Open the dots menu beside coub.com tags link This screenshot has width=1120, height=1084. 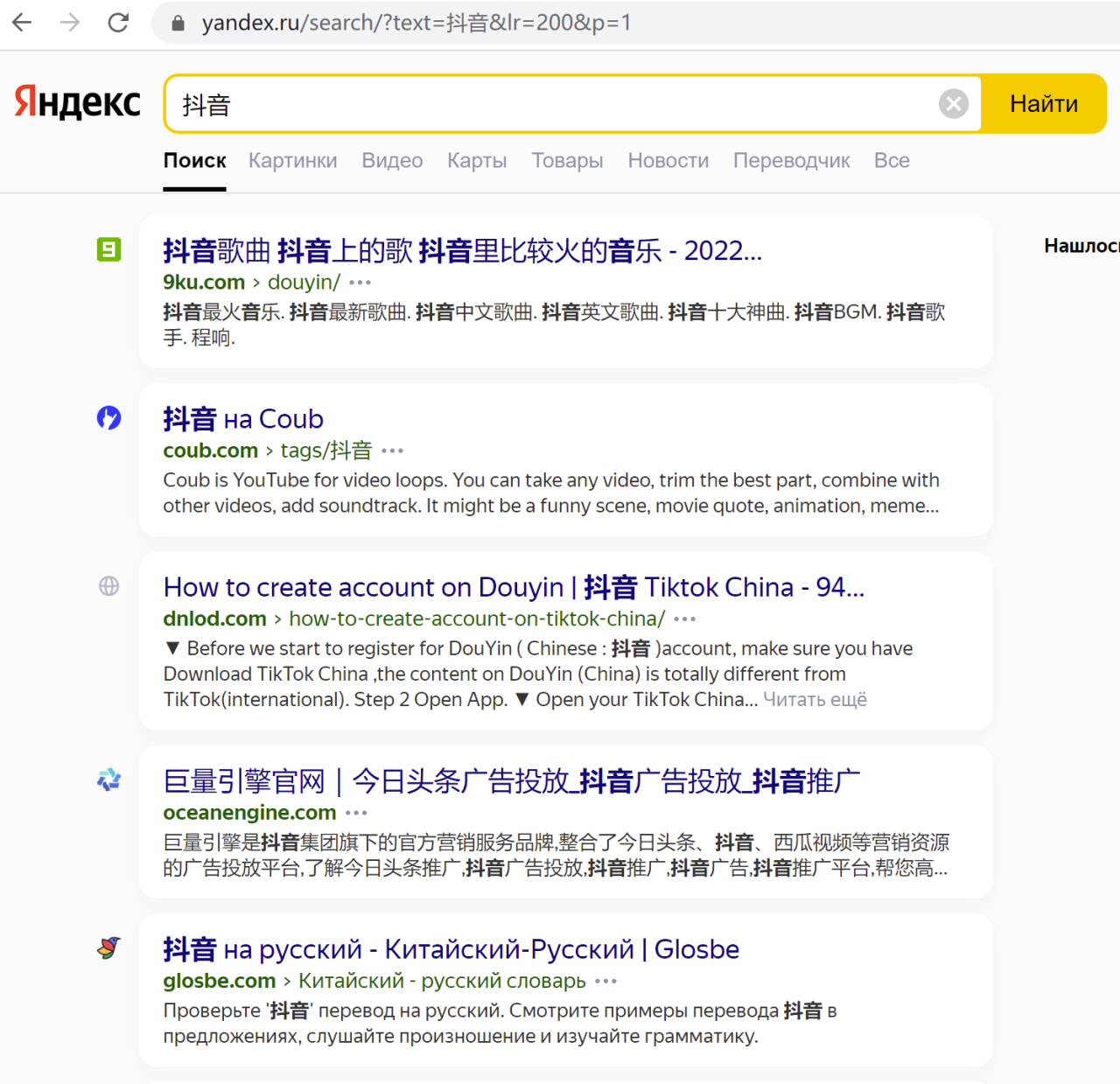(392, 451)
